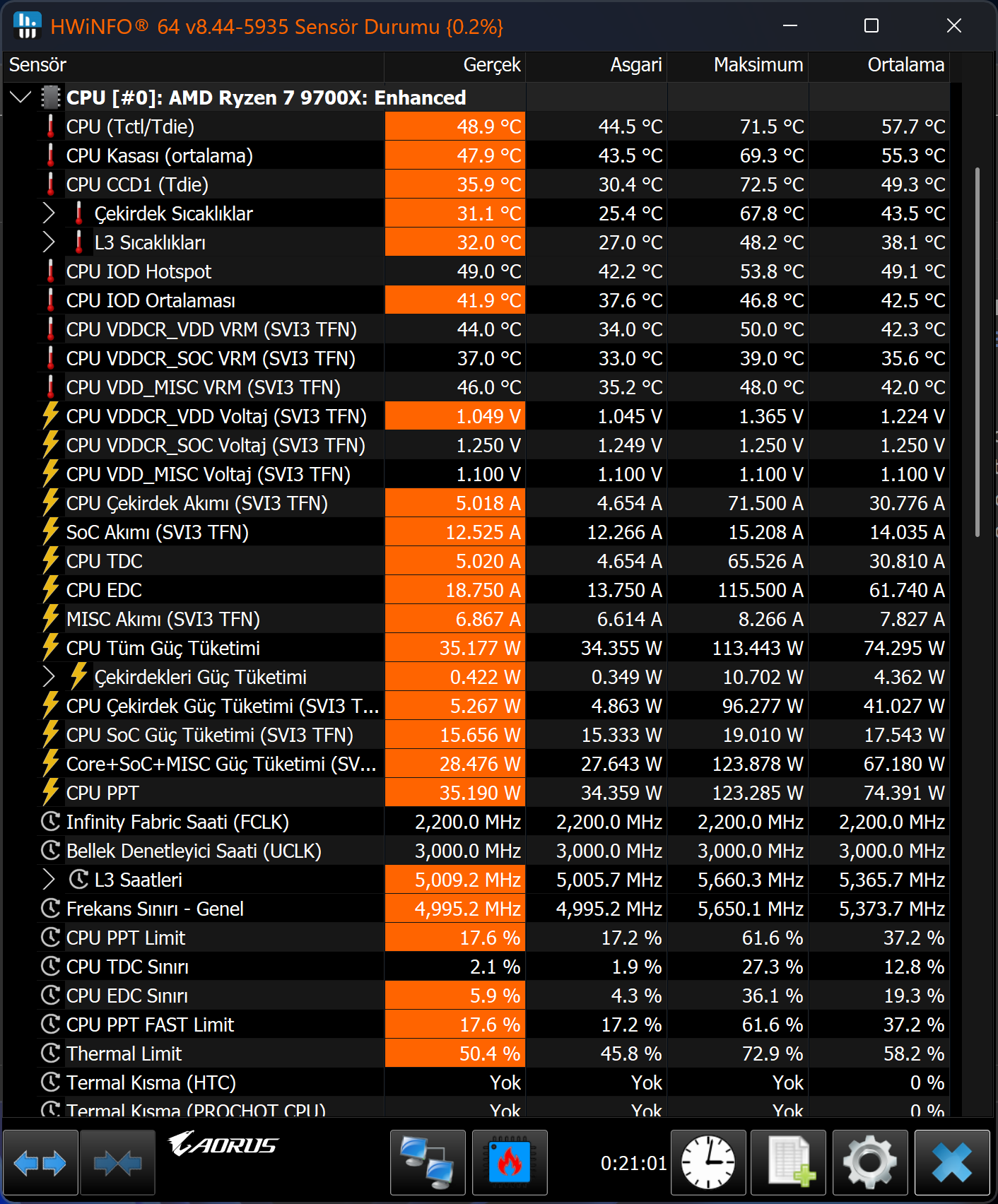Click clock icon beside Thermal Limit
Screen dimensions: 998x1204
coord(50,1053)
